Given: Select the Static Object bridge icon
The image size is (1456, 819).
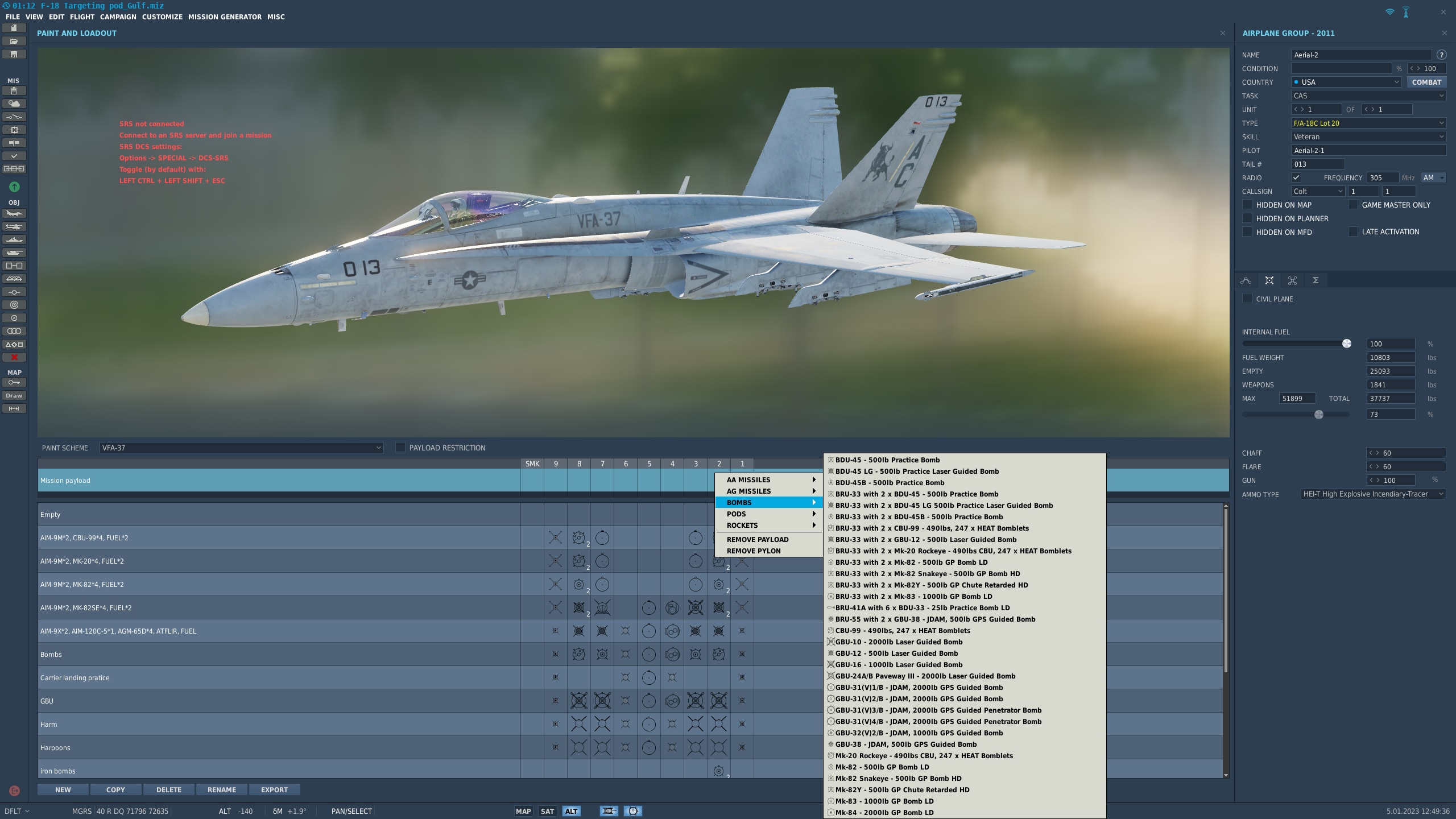Looking at the screenshot, I should pyautogui.click(x=14, y=279).
